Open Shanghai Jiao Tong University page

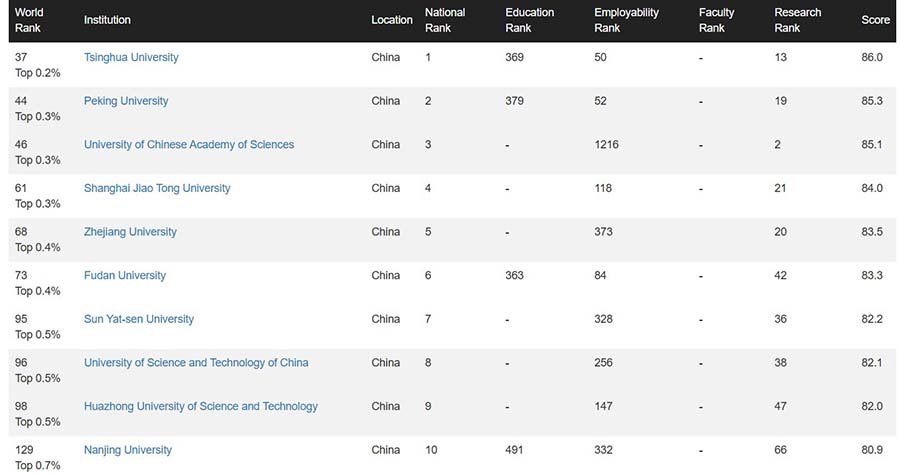(x=157, y=188)
